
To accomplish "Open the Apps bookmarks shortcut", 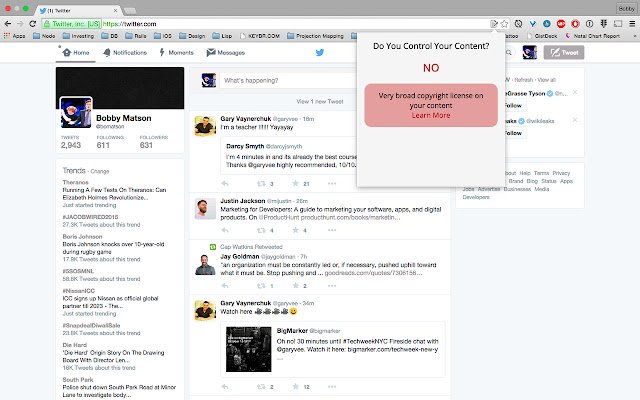I will 15,36.
